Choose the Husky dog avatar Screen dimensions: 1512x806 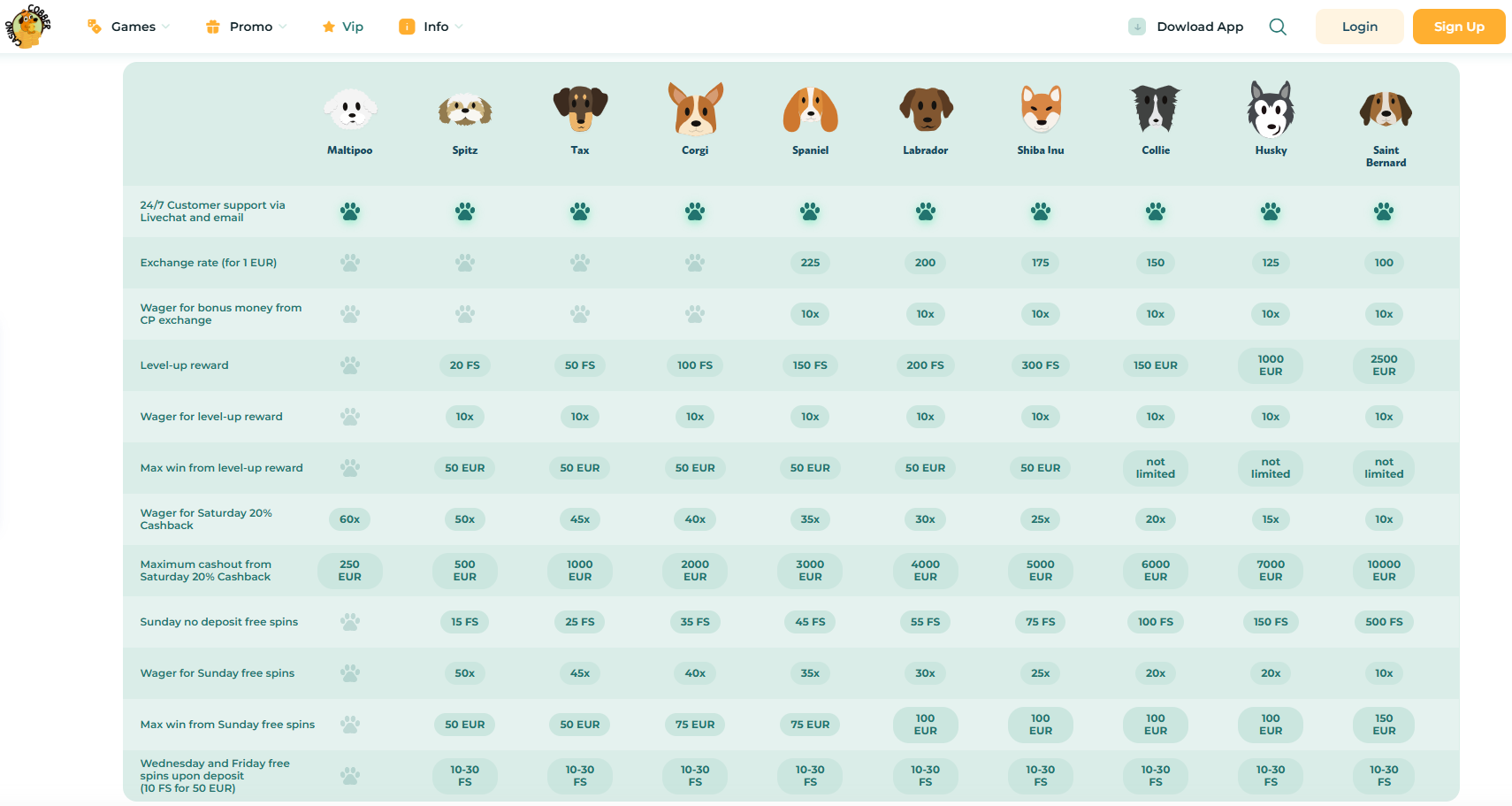[1271, 110]
